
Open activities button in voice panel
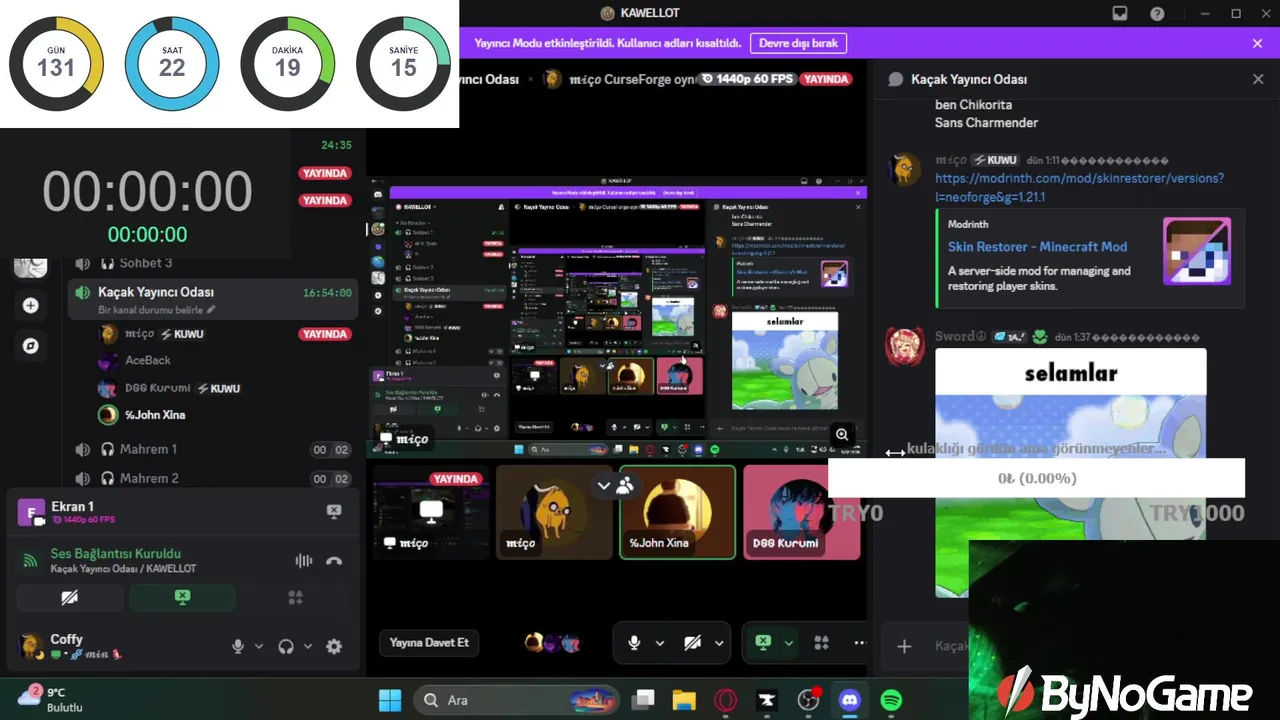(x=295, y=598)
